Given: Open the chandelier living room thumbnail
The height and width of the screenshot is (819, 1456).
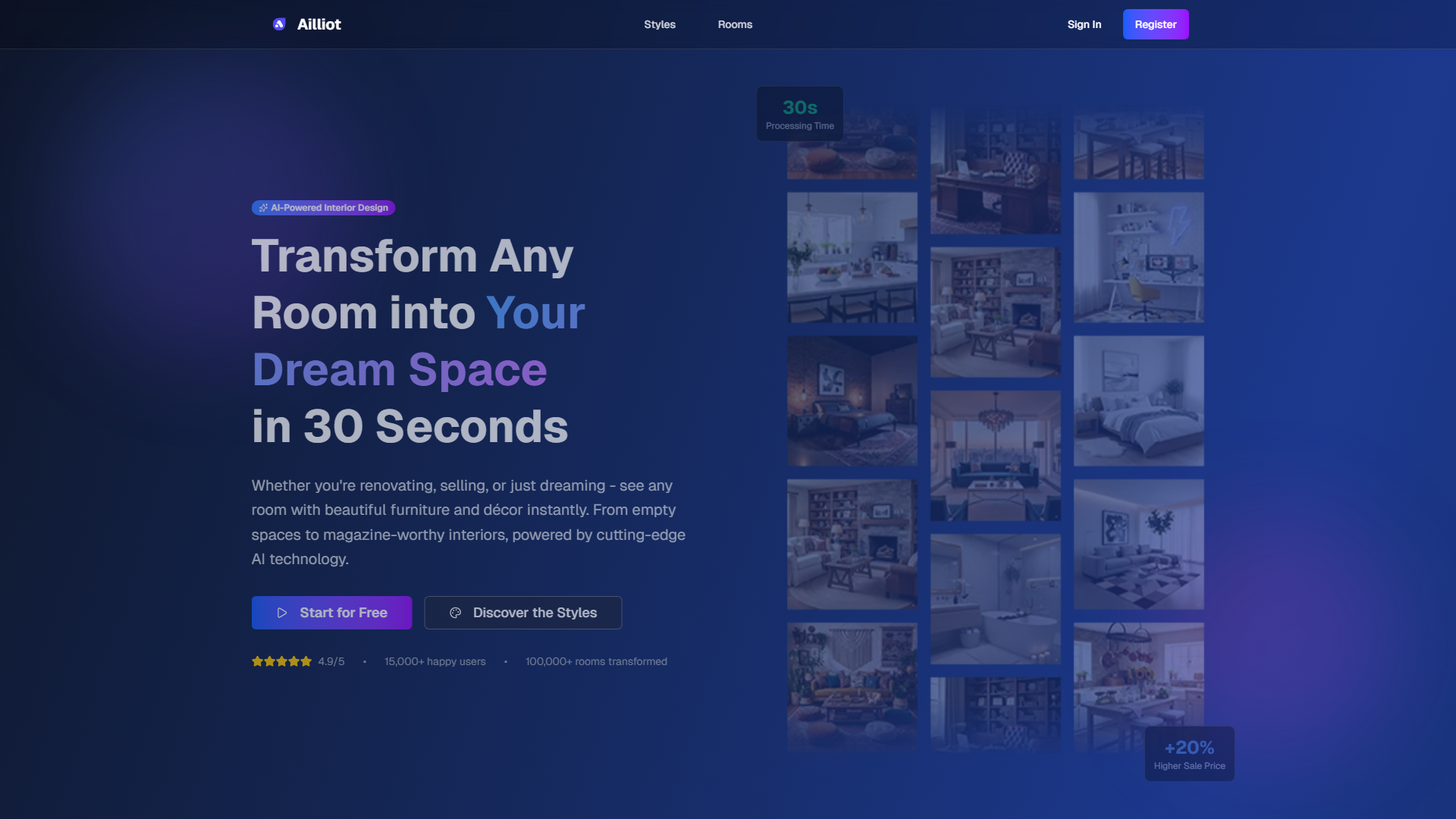Looking at the screenshot, I should [x=995, y=456].
